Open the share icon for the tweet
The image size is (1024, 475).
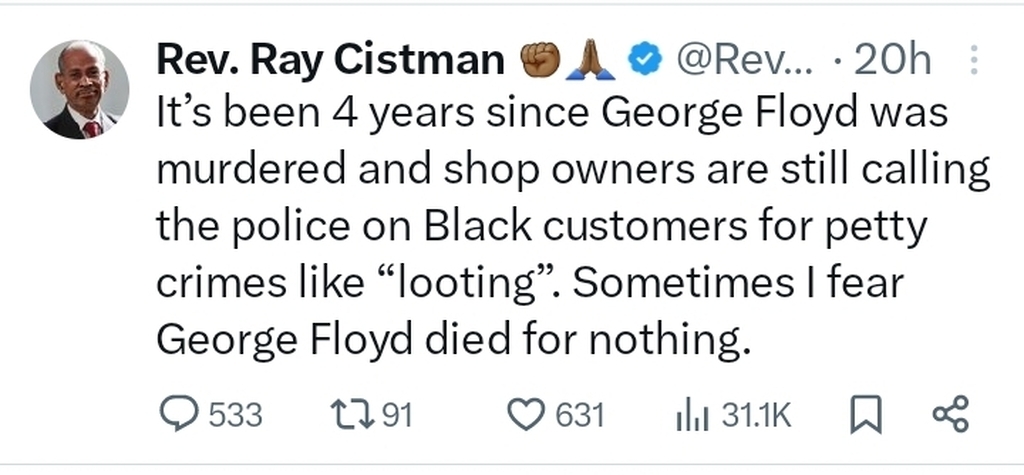point(949,415)
